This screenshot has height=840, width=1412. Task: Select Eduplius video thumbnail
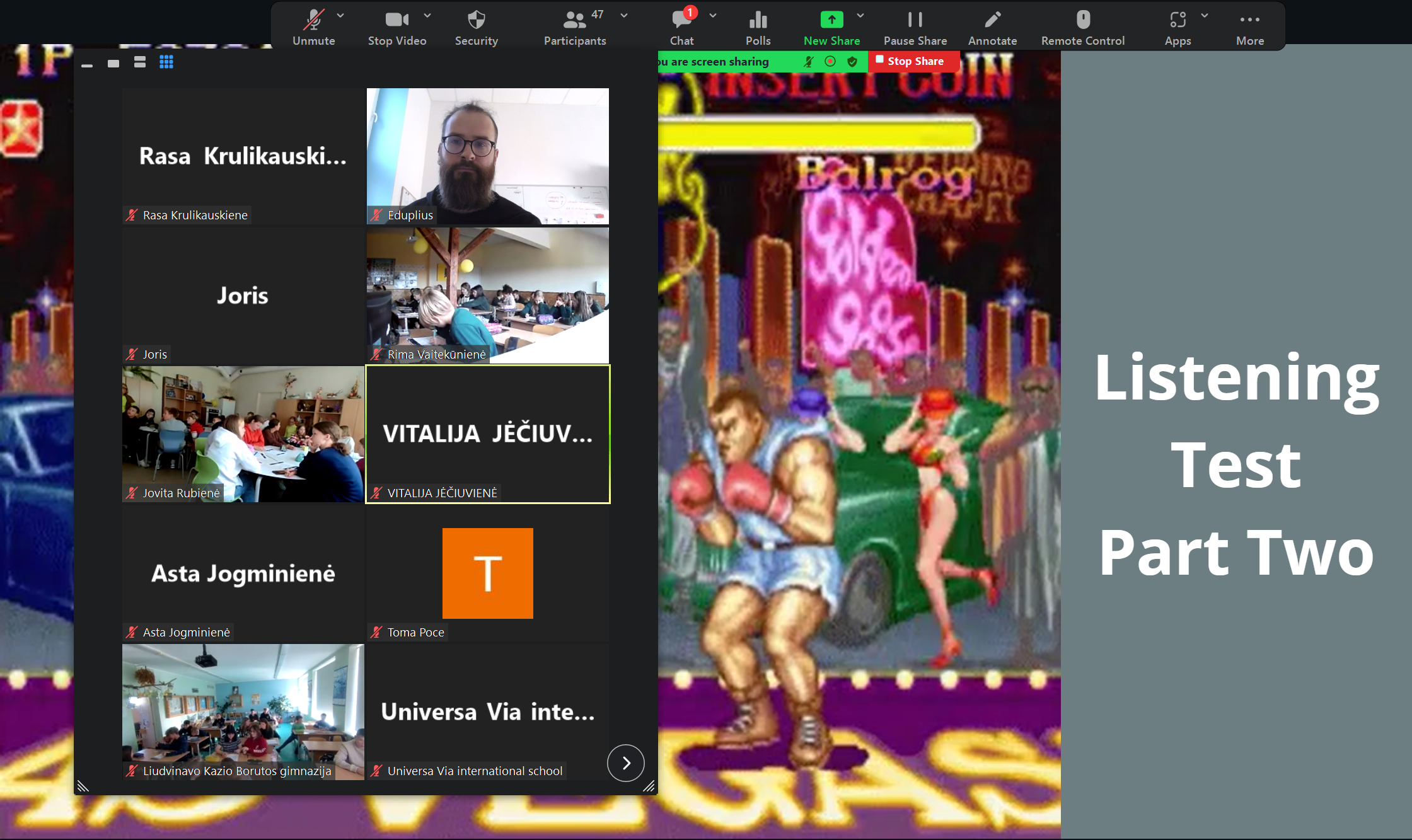(487, 156)
